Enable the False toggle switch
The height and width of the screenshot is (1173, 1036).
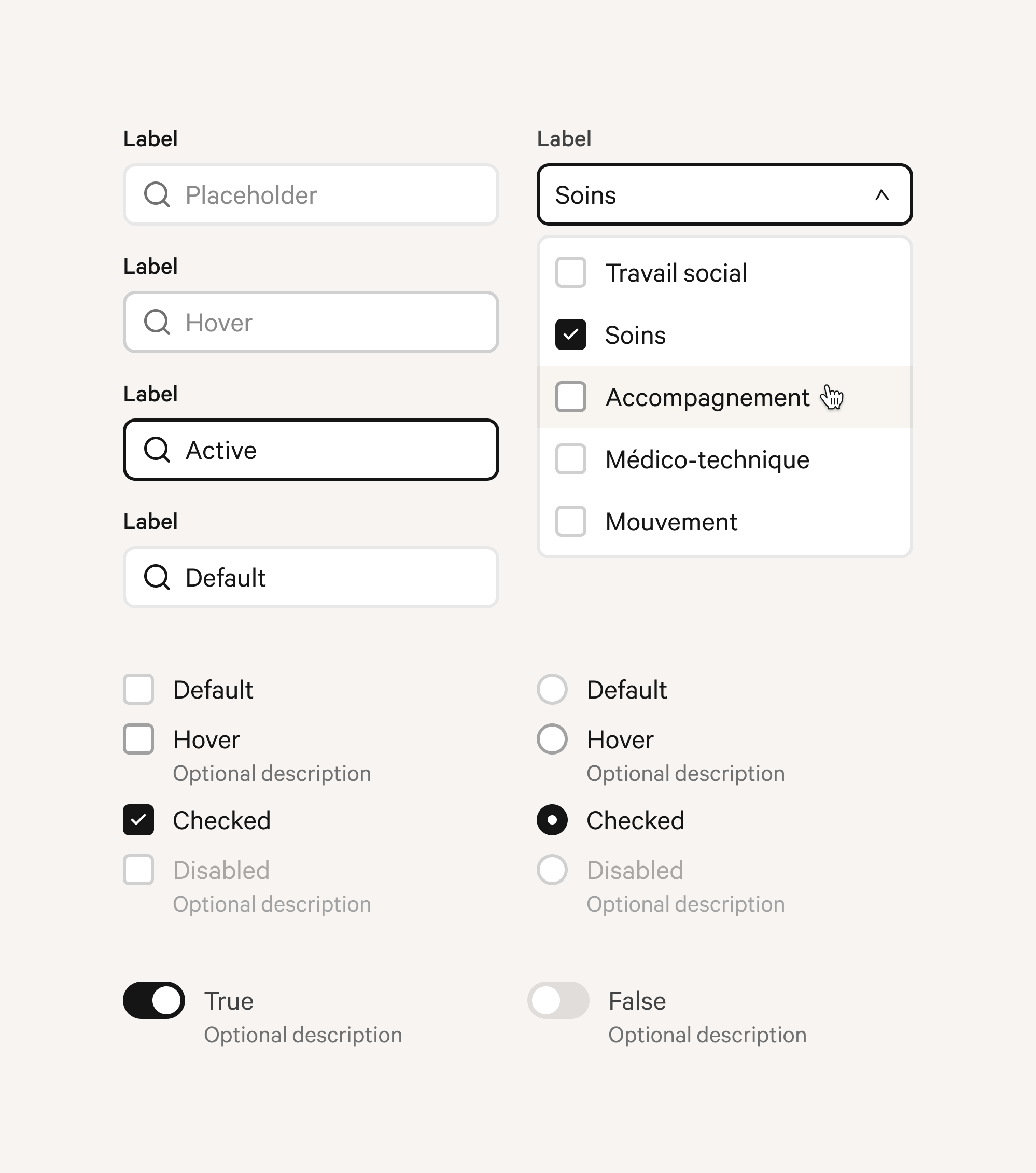558,1000
